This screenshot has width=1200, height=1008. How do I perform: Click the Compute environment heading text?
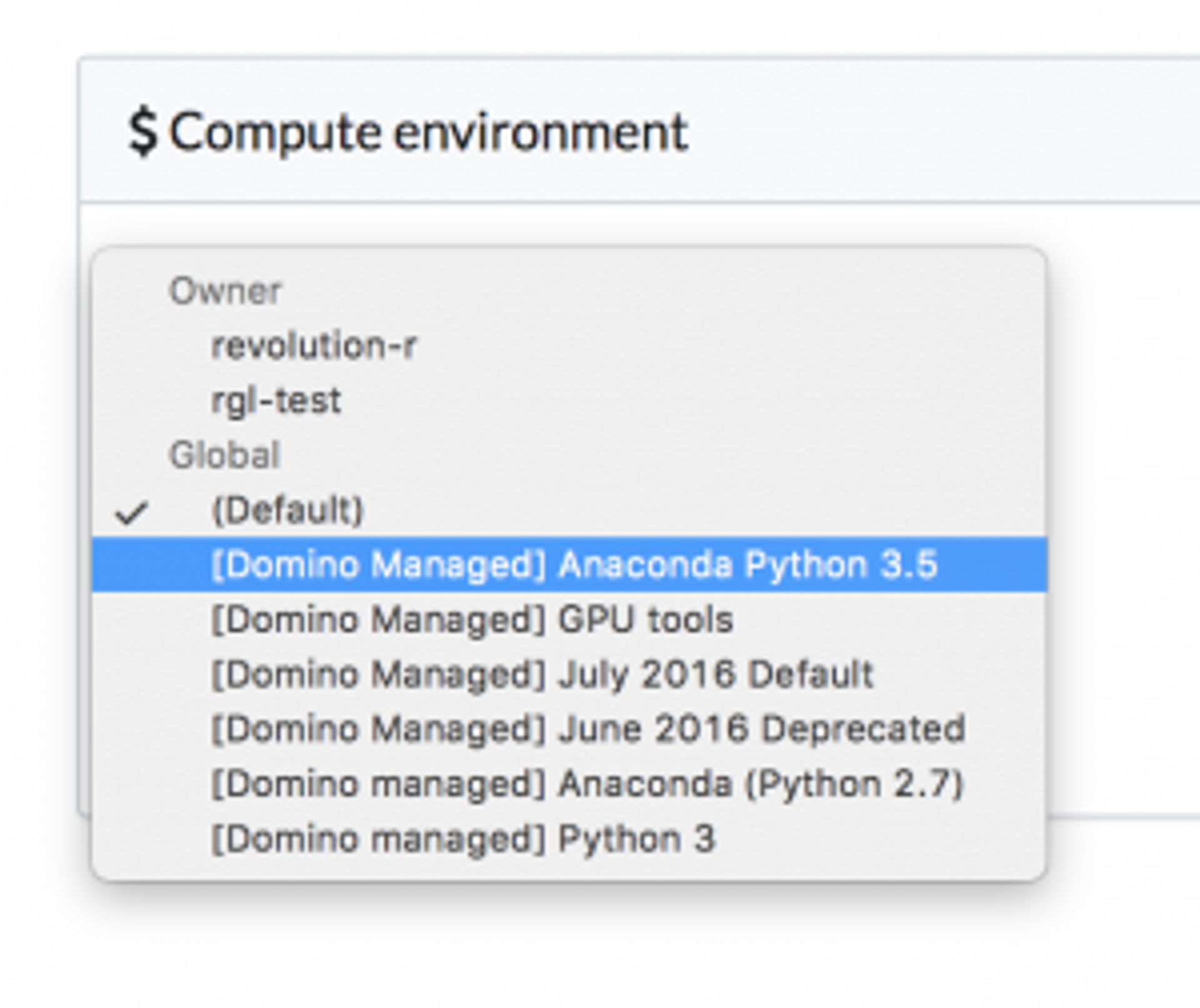click(x=429, y=132)
